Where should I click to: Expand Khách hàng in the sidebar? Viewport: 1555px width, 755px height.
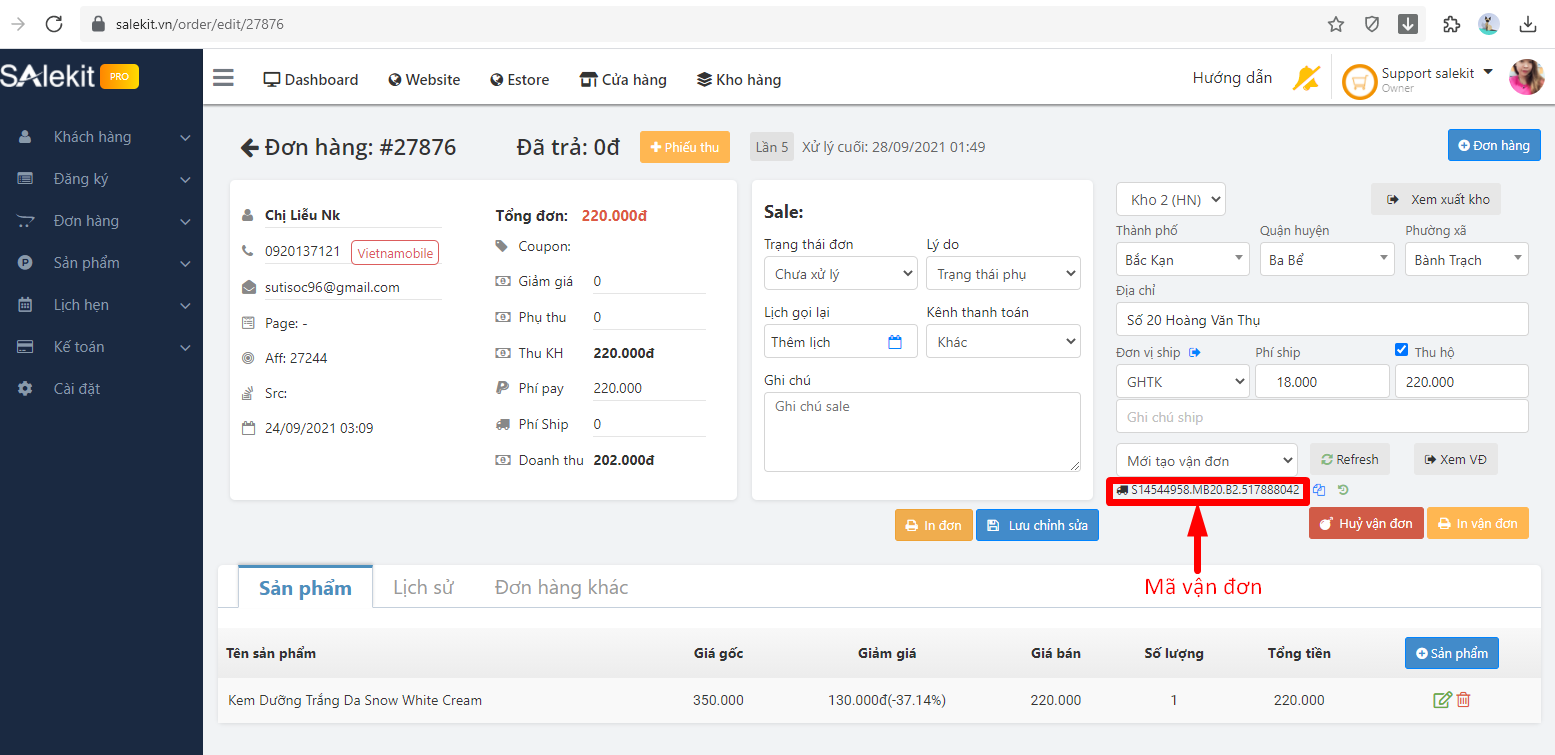point(102,137)
